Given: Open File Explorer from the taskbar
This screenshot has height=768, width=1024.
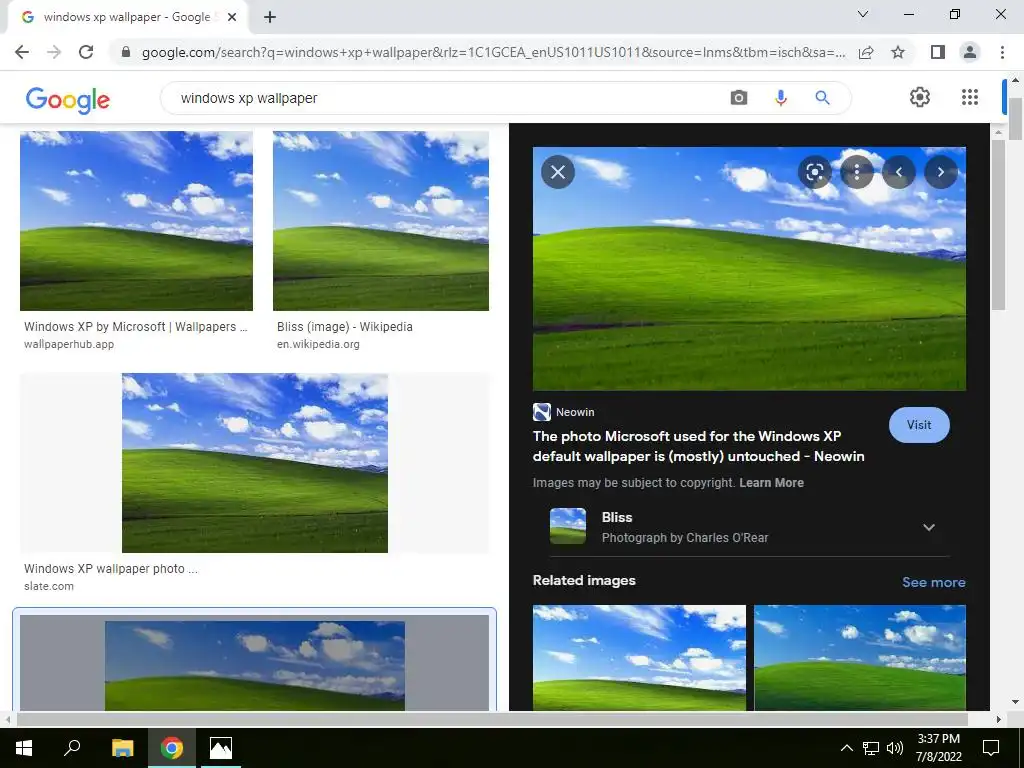Looking at the screenshot, I should (122, 748).
